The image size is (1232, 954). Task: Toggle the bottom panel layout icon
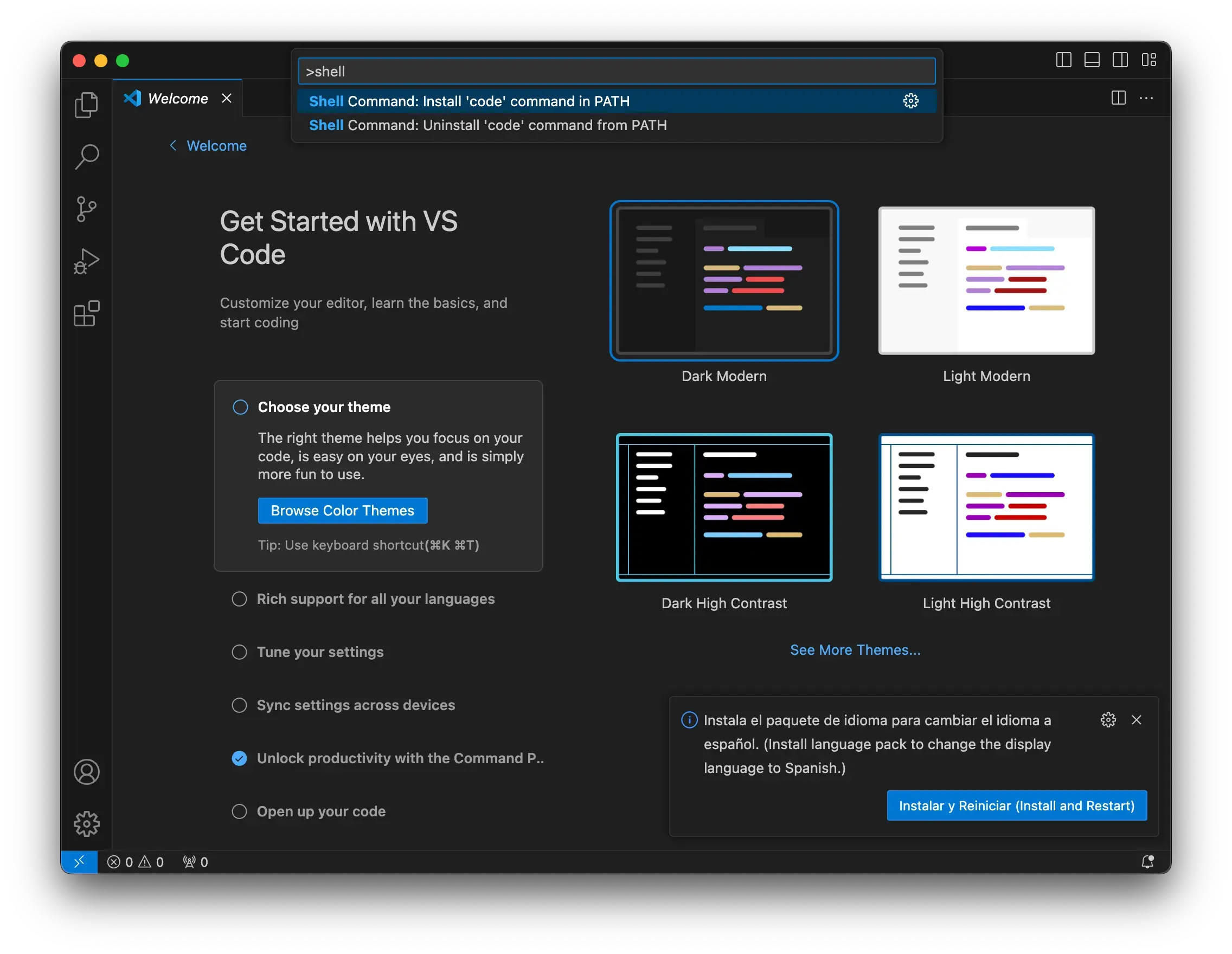(x=1092, y=60)
